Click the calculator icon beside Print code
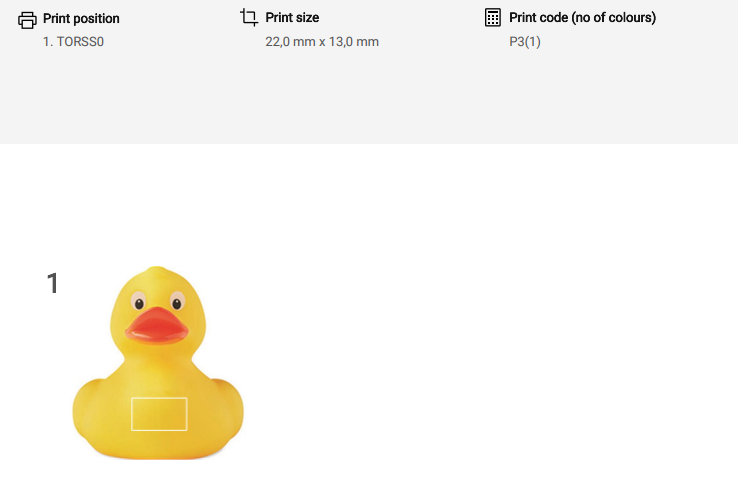The height and width of the screenshot is (492, 738). 492,17
